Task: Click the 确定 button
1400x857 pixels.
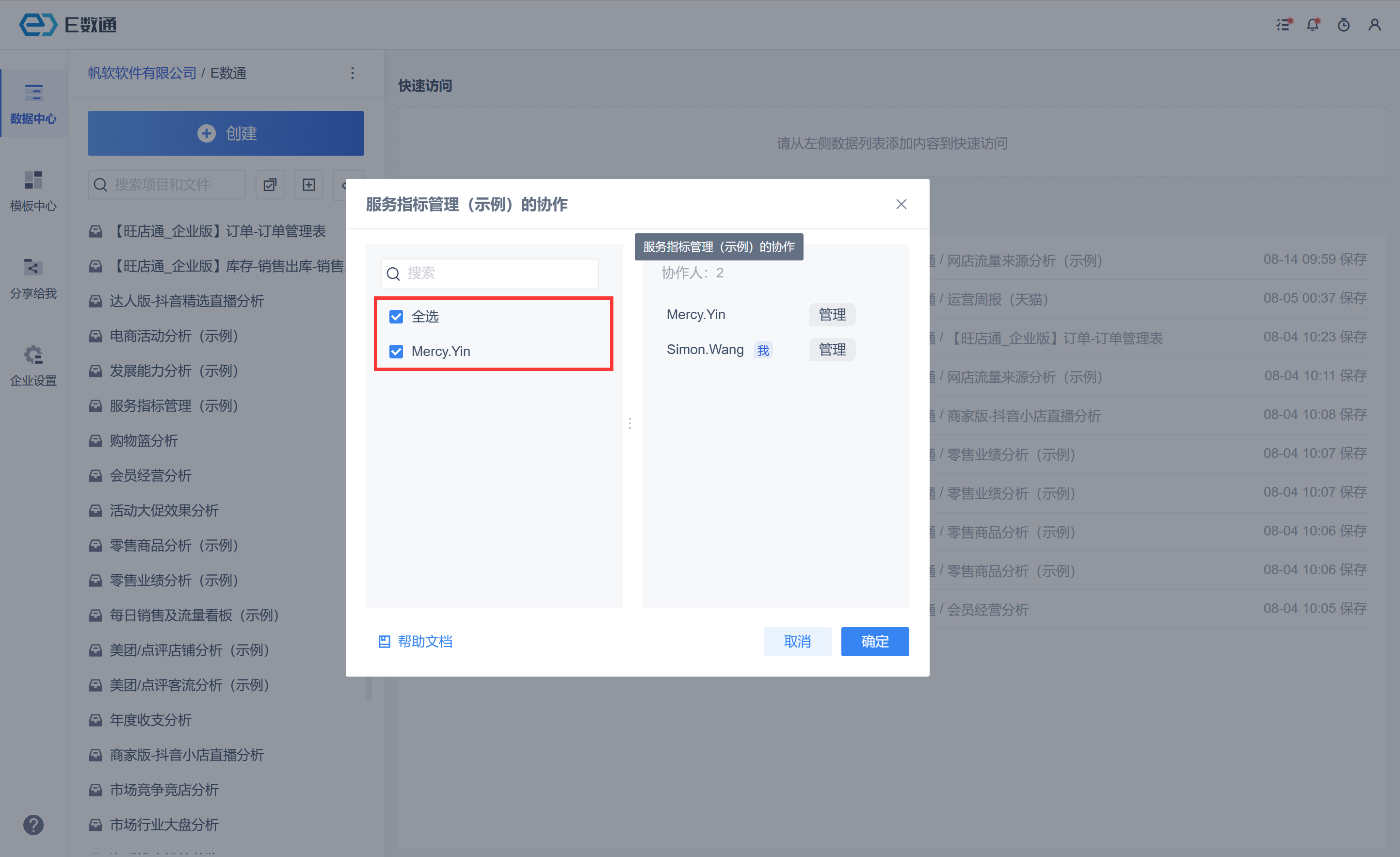Action: [874, 641]
